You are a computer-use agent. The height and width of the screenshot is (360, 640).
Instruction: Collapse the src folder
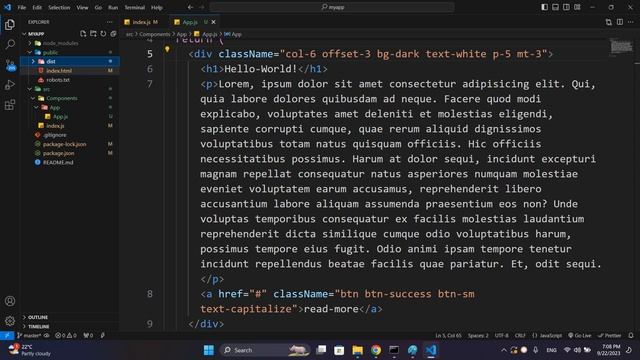pos(29,89)
